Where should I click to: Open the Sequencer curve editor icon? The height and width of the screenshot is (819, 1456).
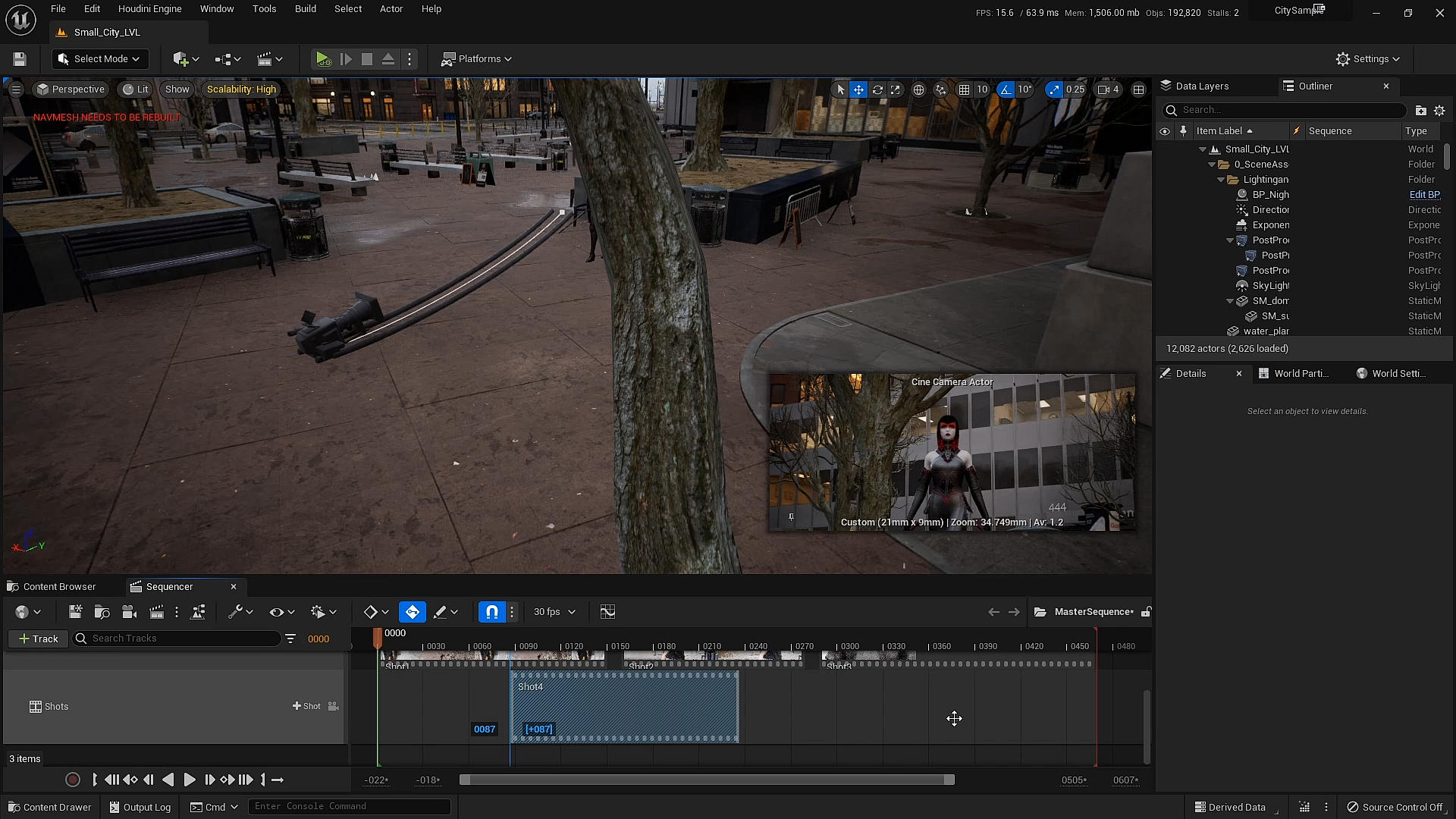(607, 612)
